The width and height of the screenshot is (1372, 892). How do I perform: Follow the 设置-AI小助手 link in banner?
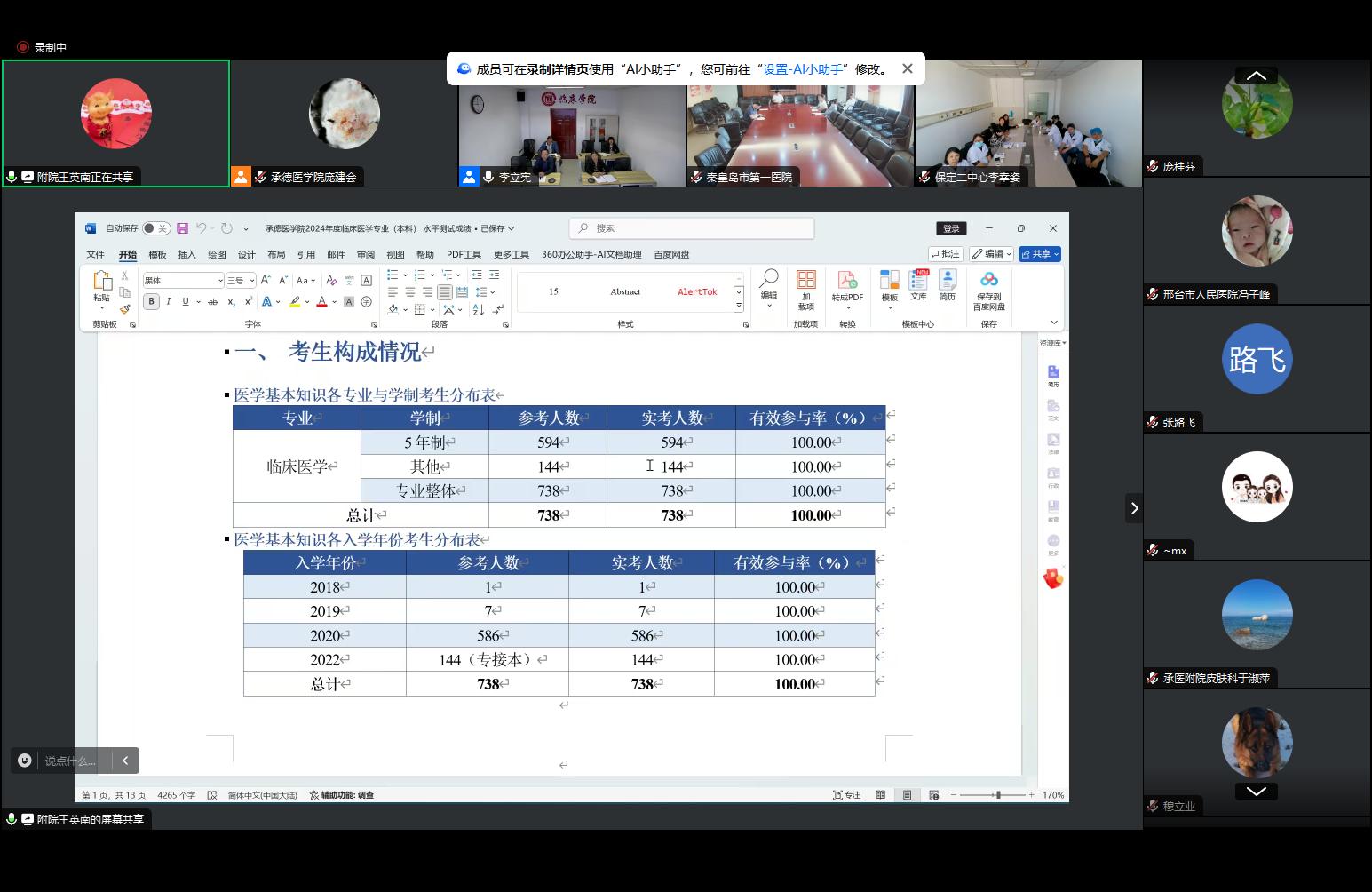[803, 68]
